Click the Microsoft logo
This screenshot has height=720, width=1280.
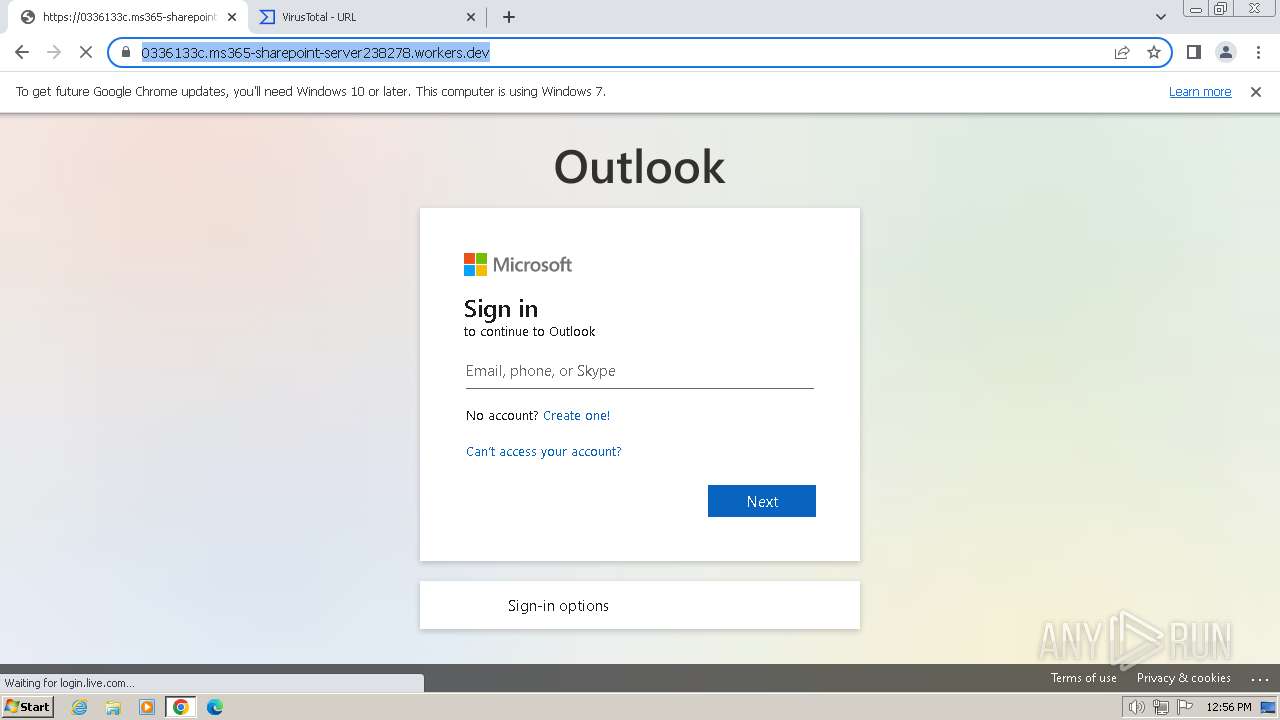point(518,264)
